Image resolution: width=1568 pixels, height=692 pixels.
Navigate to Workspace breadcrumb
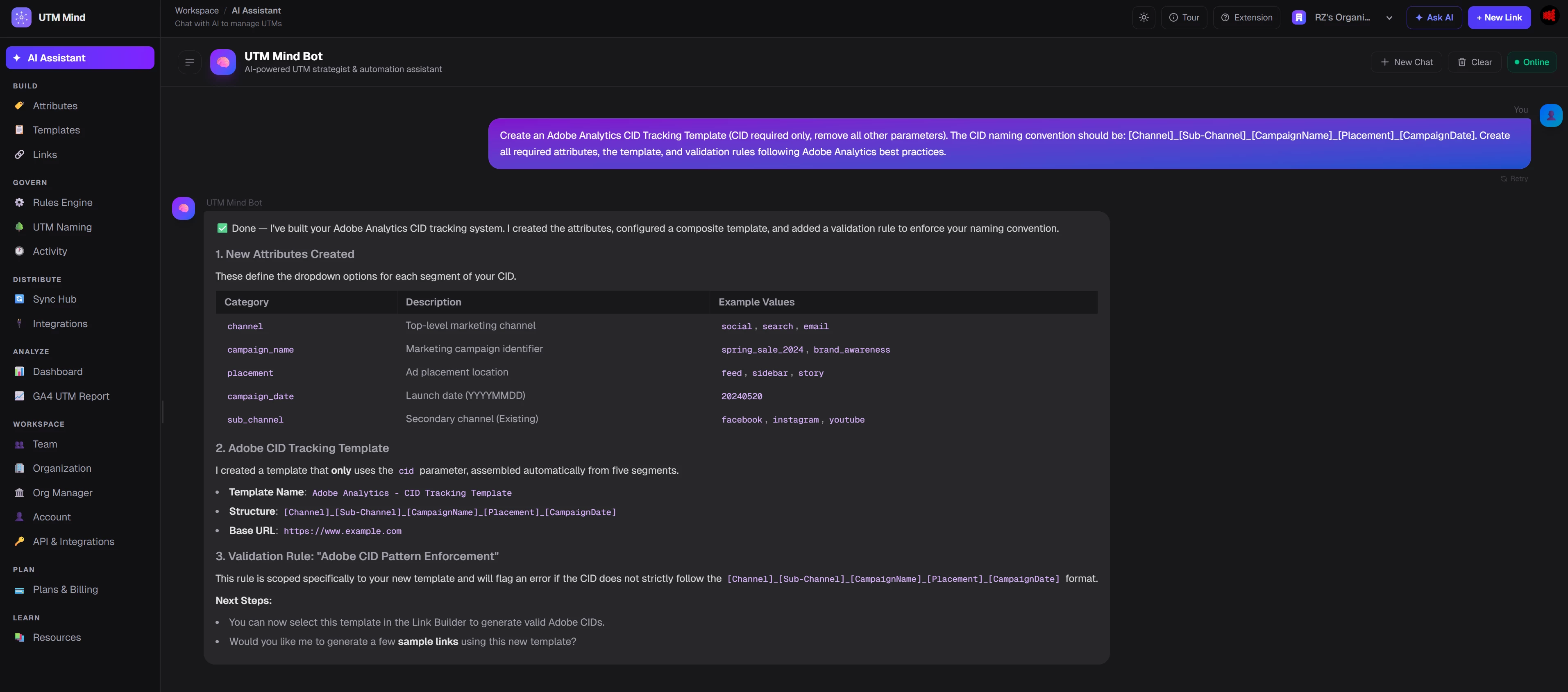click(x=197, y=10)
